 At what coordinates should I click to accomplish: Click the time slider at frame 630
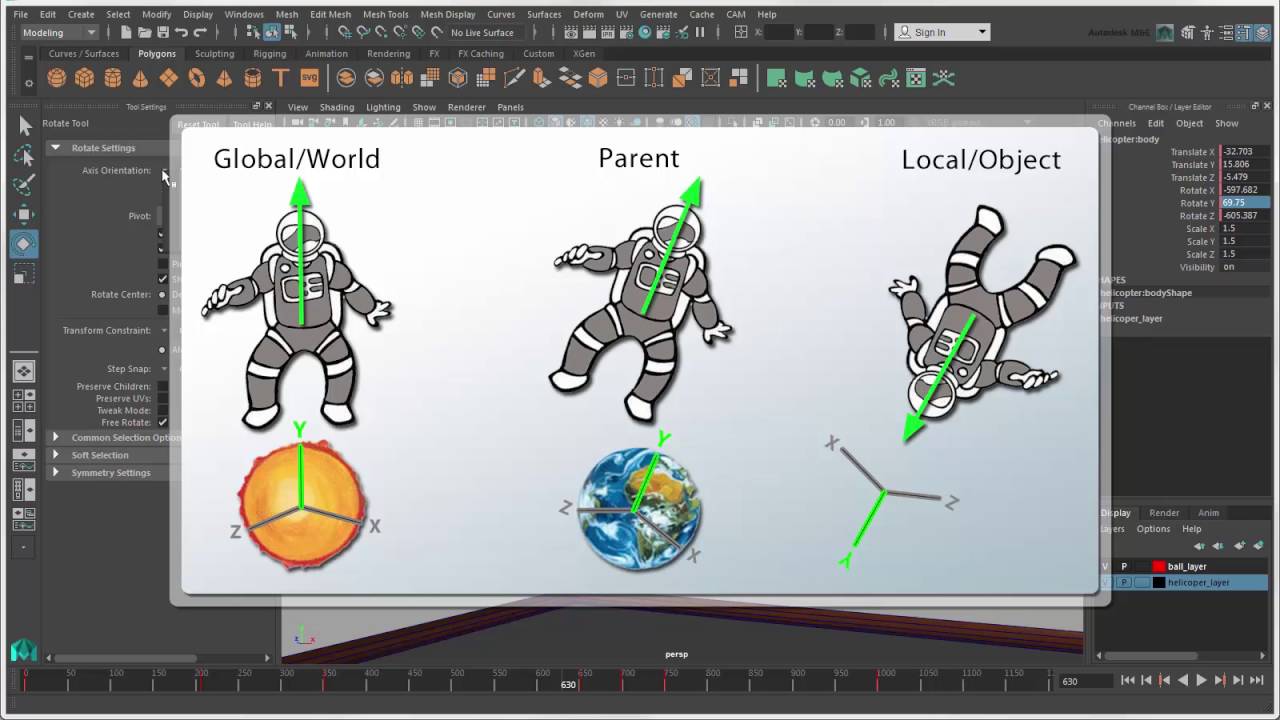pyautogui.click(x=568, y=680)
